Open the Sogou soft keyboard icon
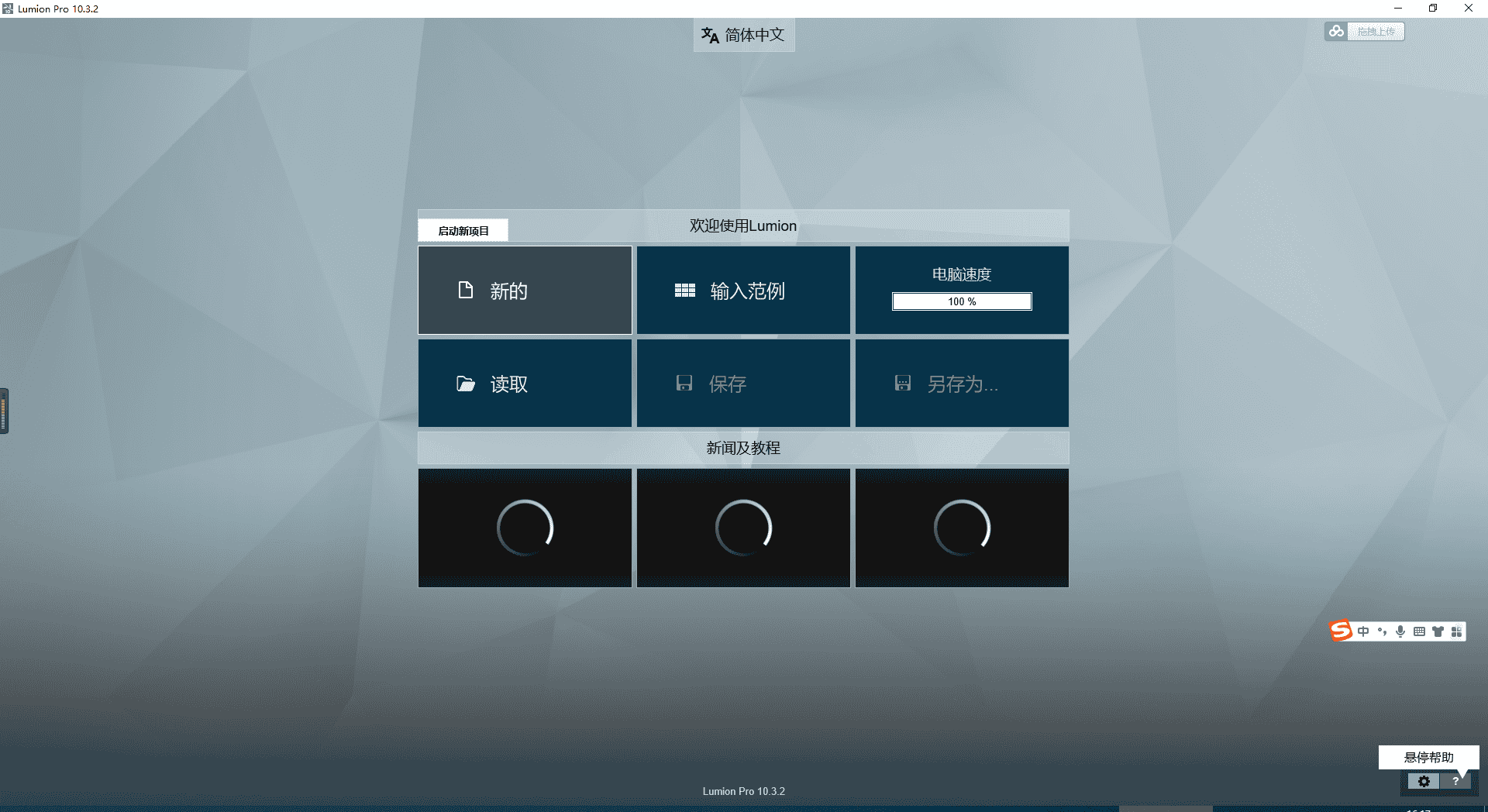The width and height of the screenshot is (1488, 812). point(1419,631)
